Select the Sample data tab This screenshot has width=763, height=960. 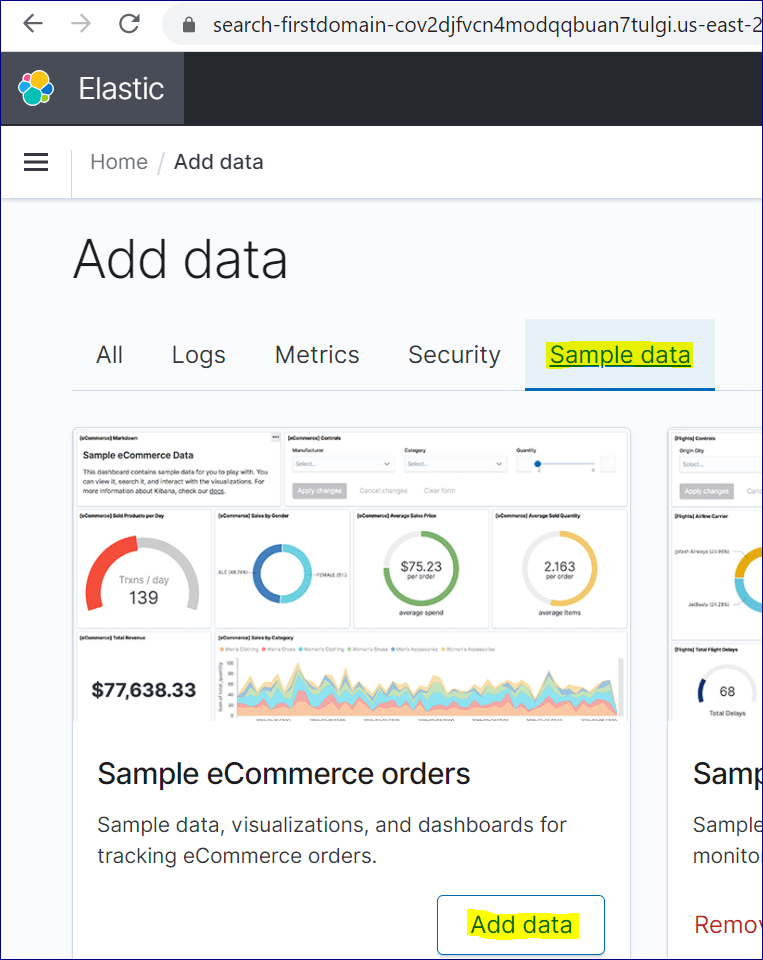tap(620, 355)
